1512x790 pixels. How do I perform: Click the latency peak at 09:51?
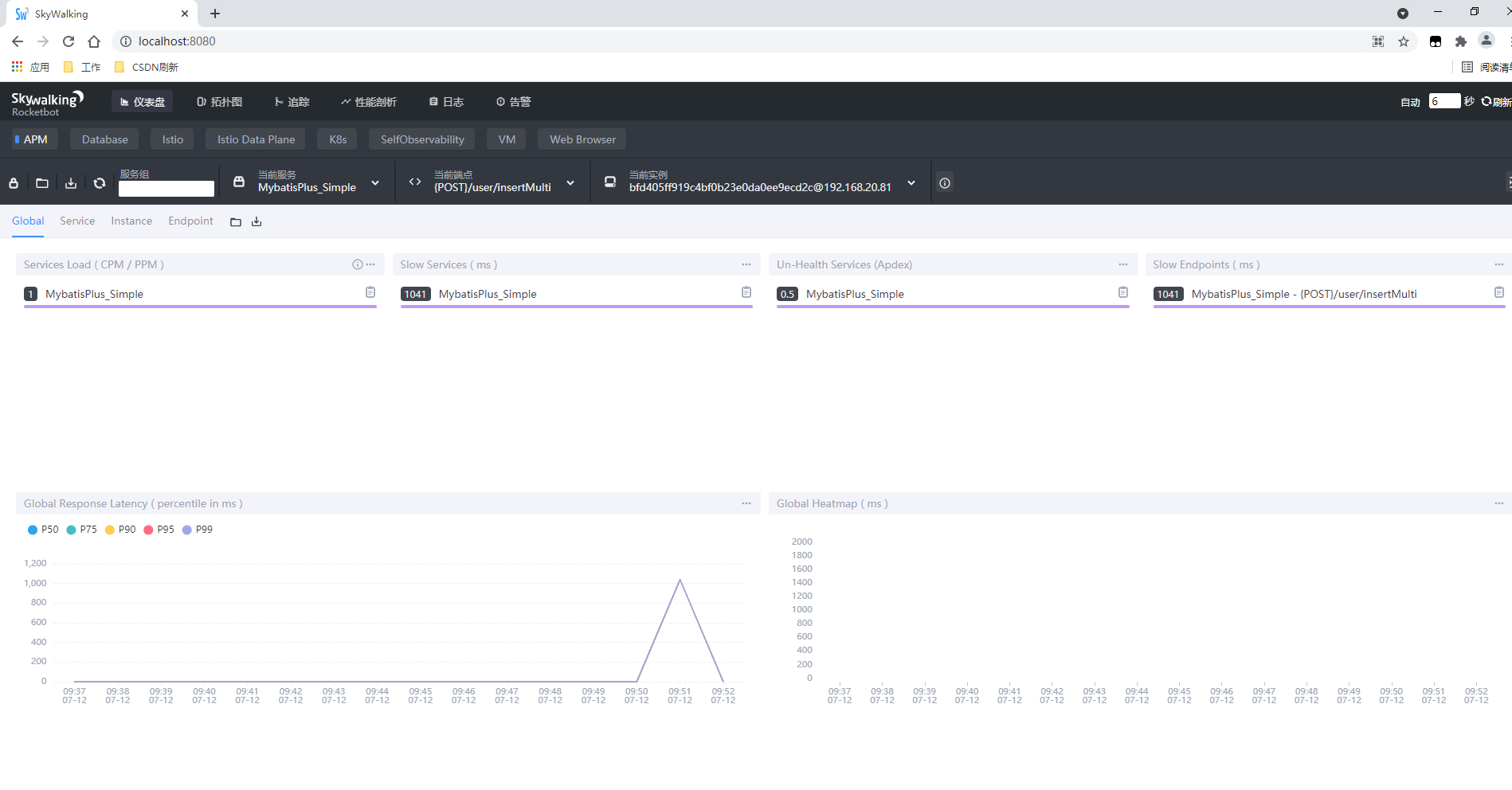pyautogui.click(x=680, y=580)
